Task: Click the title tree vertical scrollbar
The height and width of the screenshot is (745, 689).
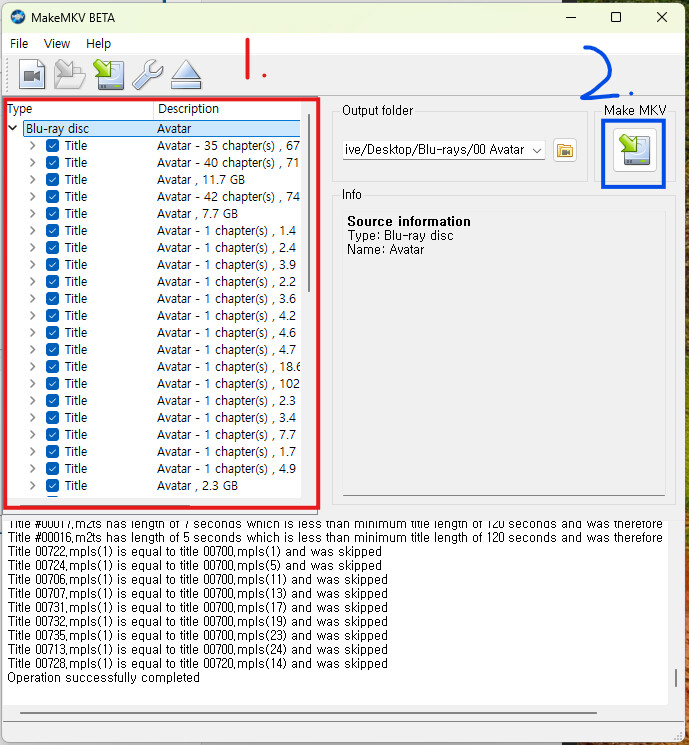Action: point(309,203)
